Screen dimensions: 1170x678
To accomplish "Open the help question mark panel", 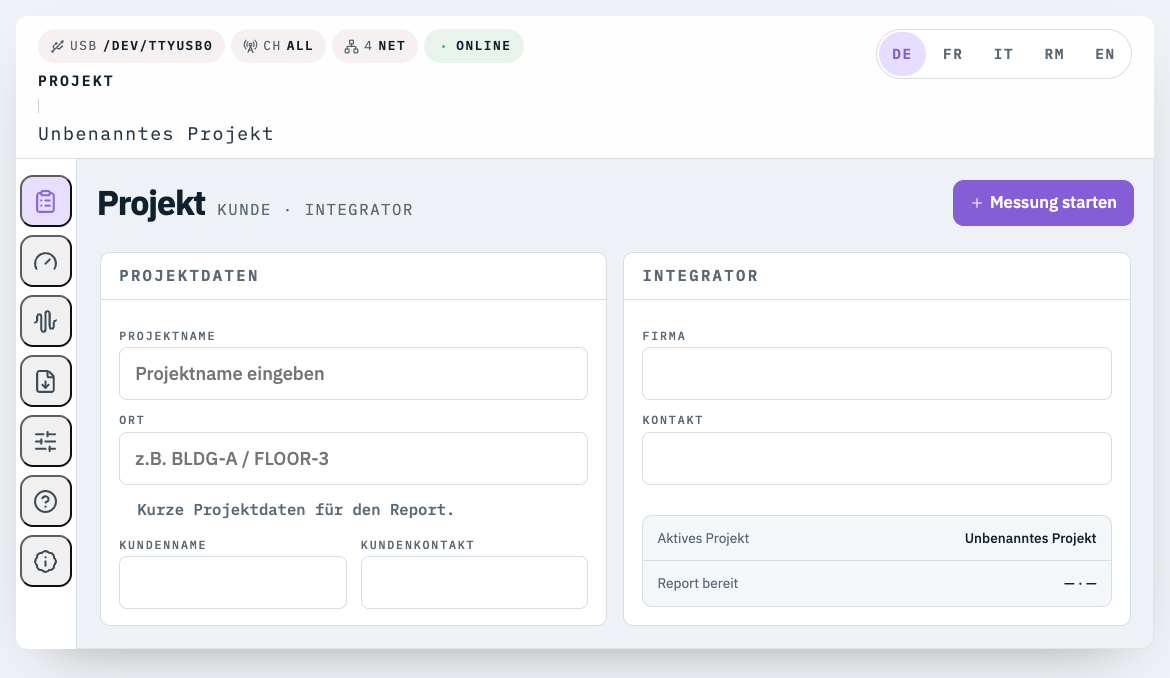I will coord(45,501).
